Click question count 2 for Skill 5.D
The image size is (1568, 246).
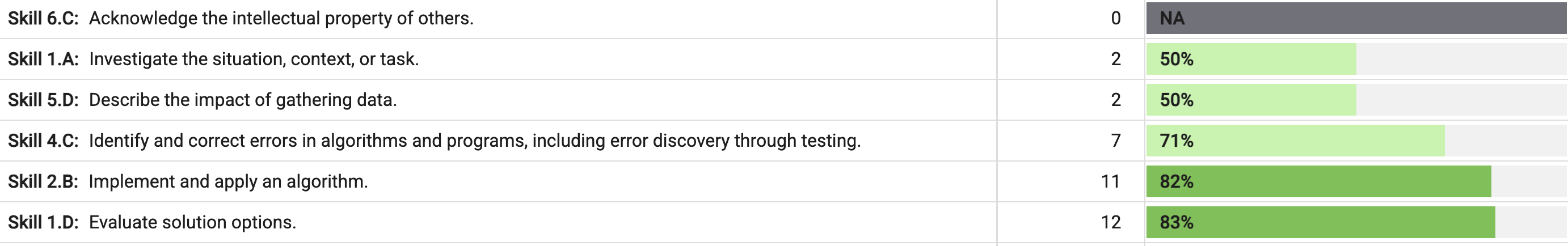click(1115, 100)
